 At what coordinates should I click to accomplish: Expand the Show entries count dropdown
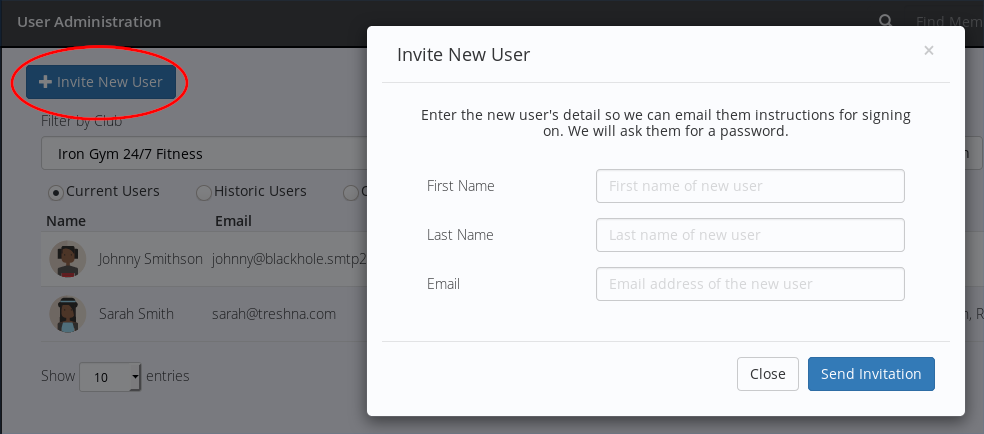pos(111,377)
